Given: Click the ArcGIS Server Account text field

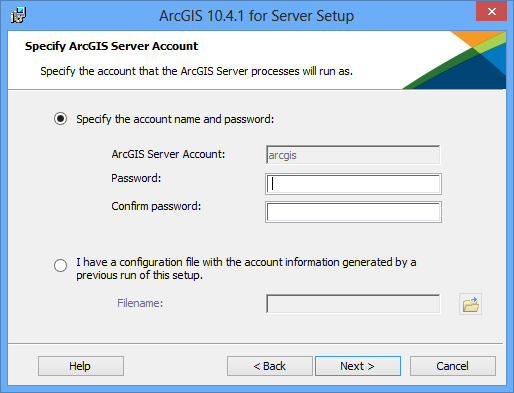Looking at the screenshot, I should pyautogui.click(x=353, y=155).
